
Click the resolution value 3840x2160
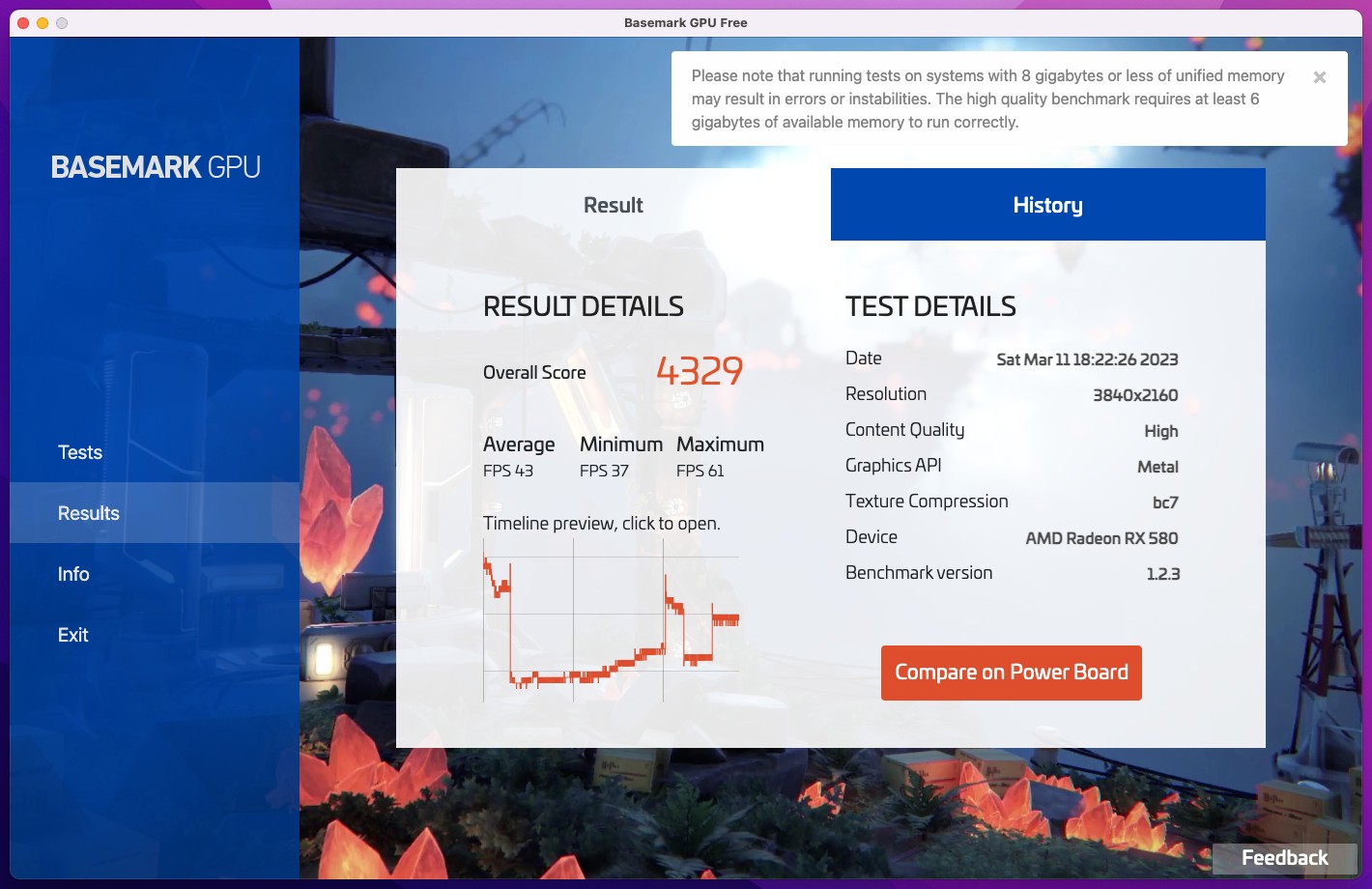coord(1135,395)
